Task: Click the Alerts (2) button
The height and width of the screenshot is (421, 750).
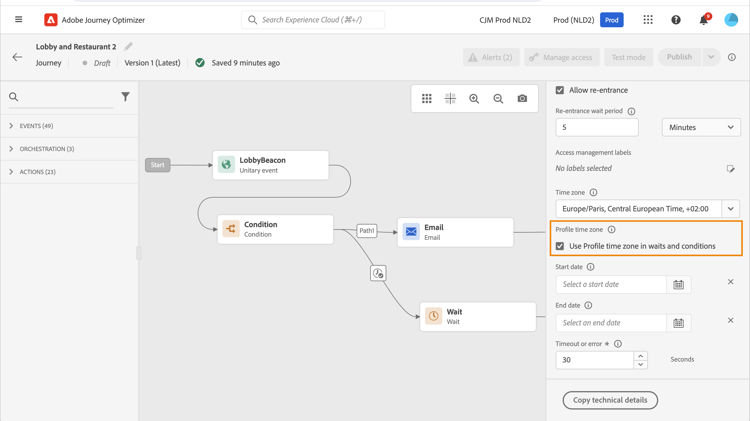Action: pos(491,57)
